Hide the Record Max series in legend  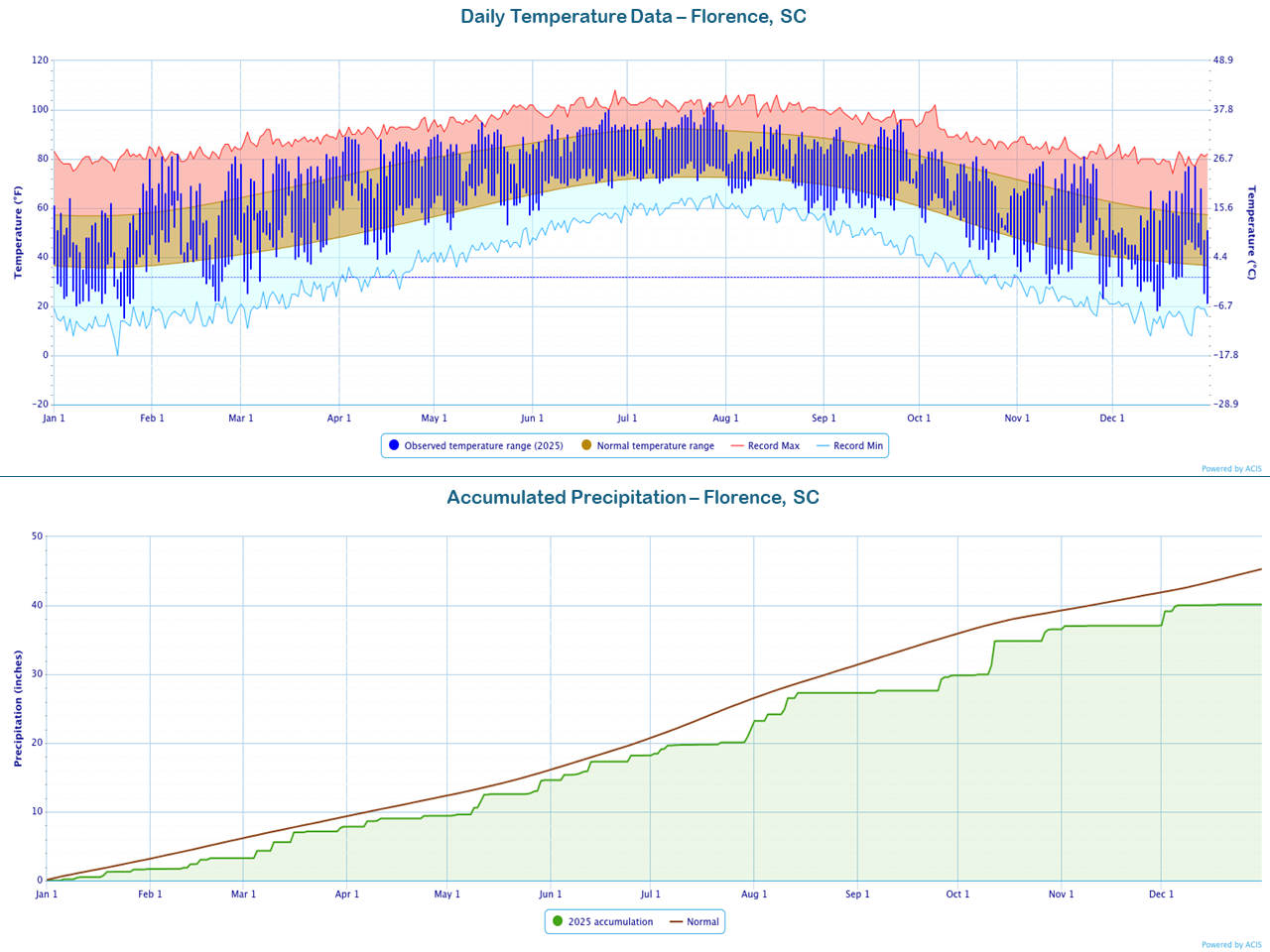click(773, 446)
